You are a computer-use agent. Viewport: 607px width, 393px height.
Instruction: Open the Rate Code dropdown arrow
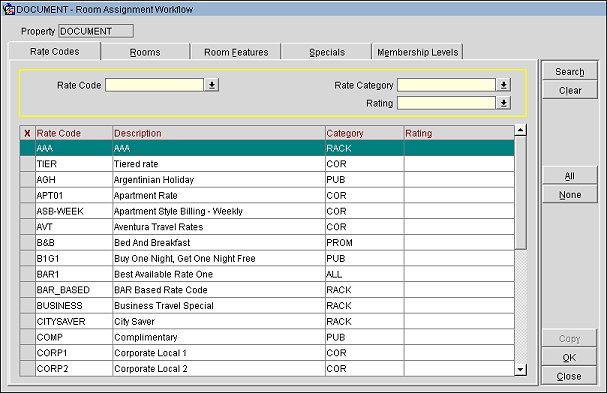point(212,85)
